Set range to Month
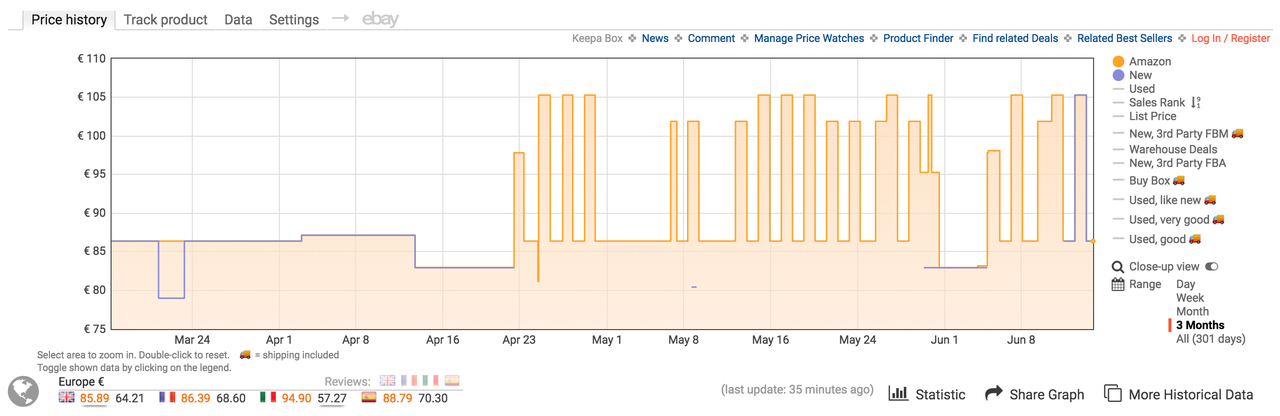1280x416 pixels. (x=1192, y=312)
